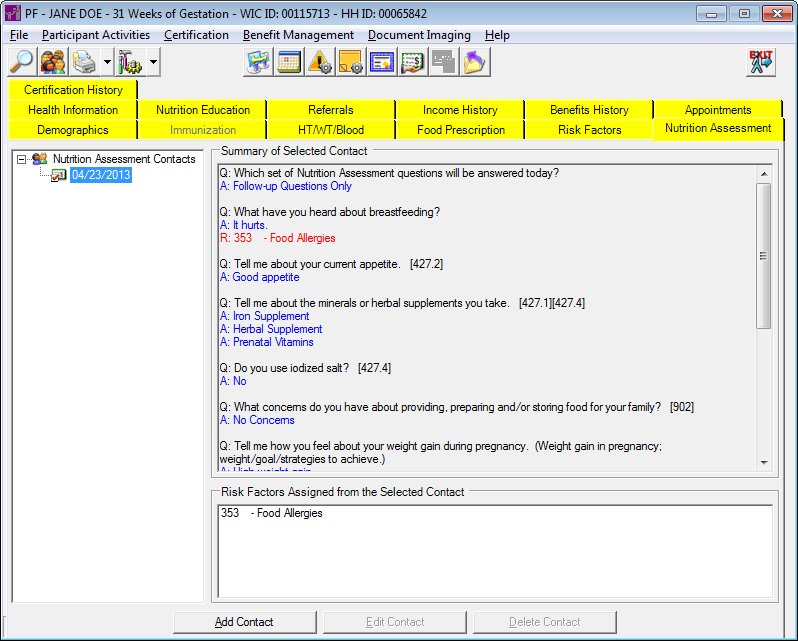
Task: Click the application icon in title bar
Action: pos(13,13)
